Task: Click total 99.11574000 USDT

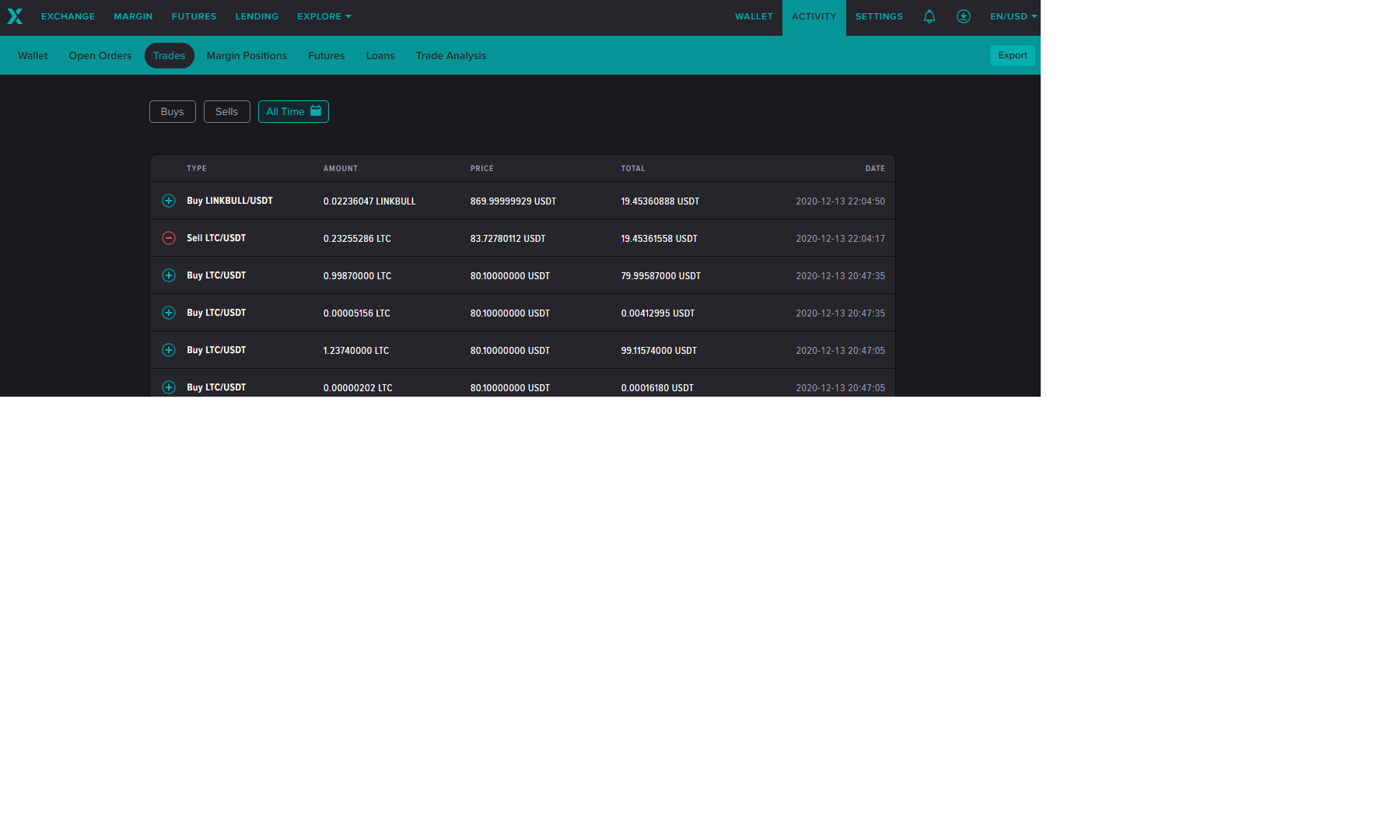Action: coord(659,350)
